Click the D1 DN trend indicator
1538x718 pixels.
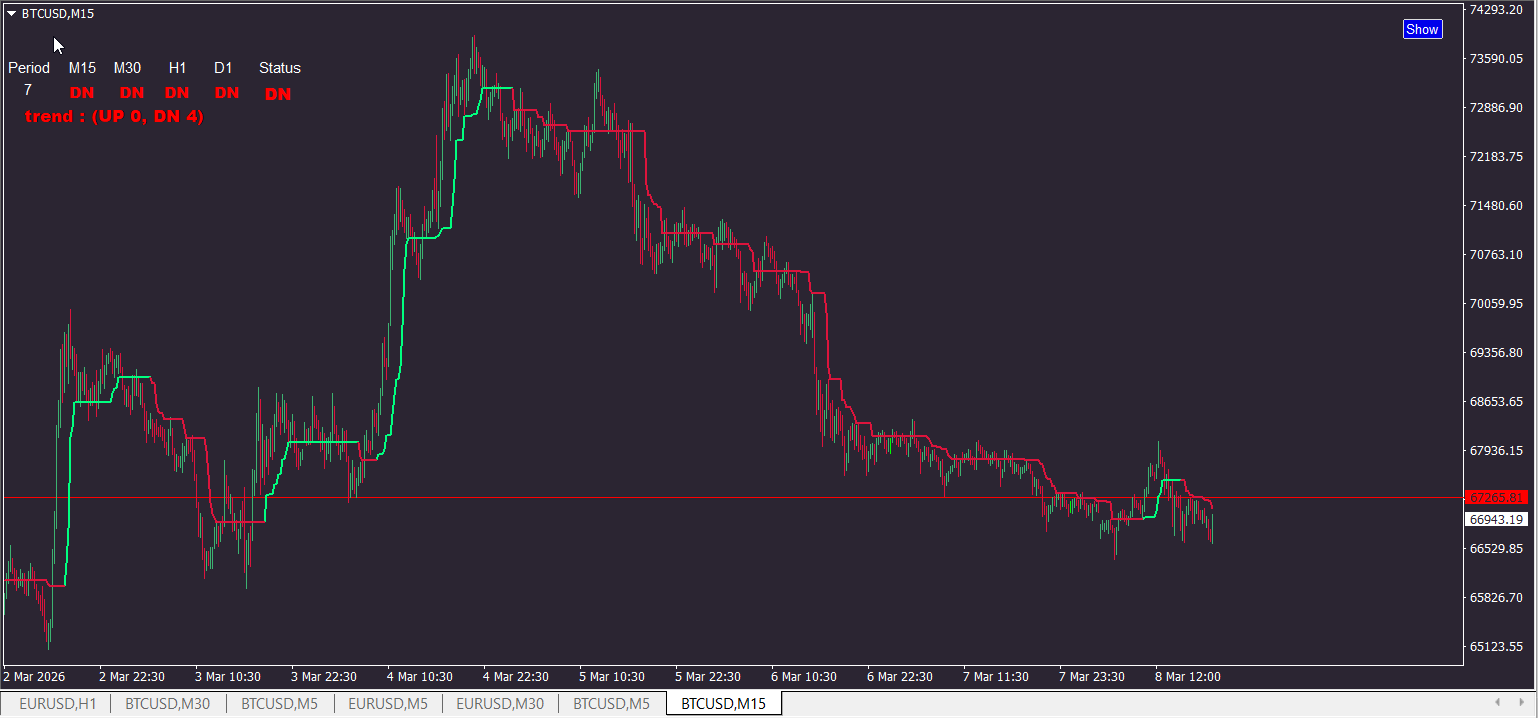pos(227,93)
